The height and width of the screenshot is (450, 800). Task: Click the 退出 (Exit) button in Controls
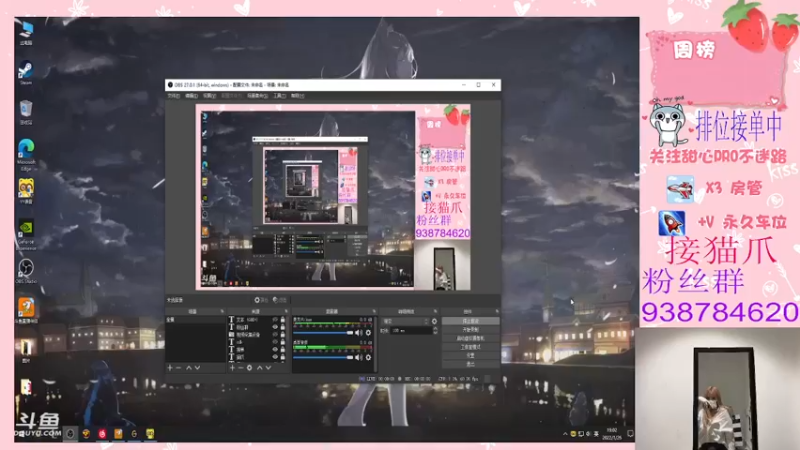pos(471,364)
